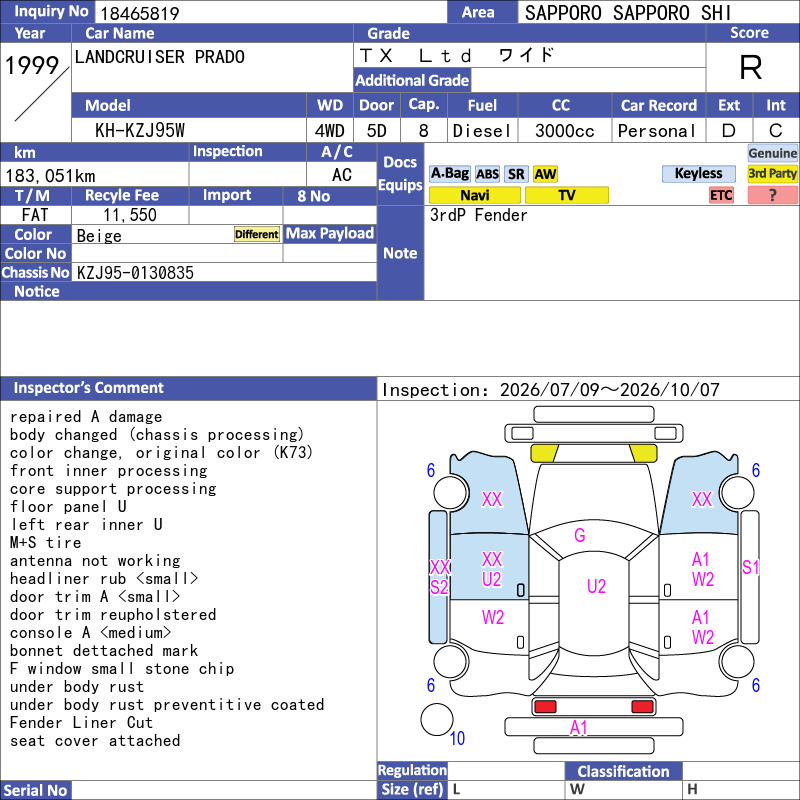Click the Different color tag
The width and height of the screenshot is (800, 800).
[x=257, y=234]
